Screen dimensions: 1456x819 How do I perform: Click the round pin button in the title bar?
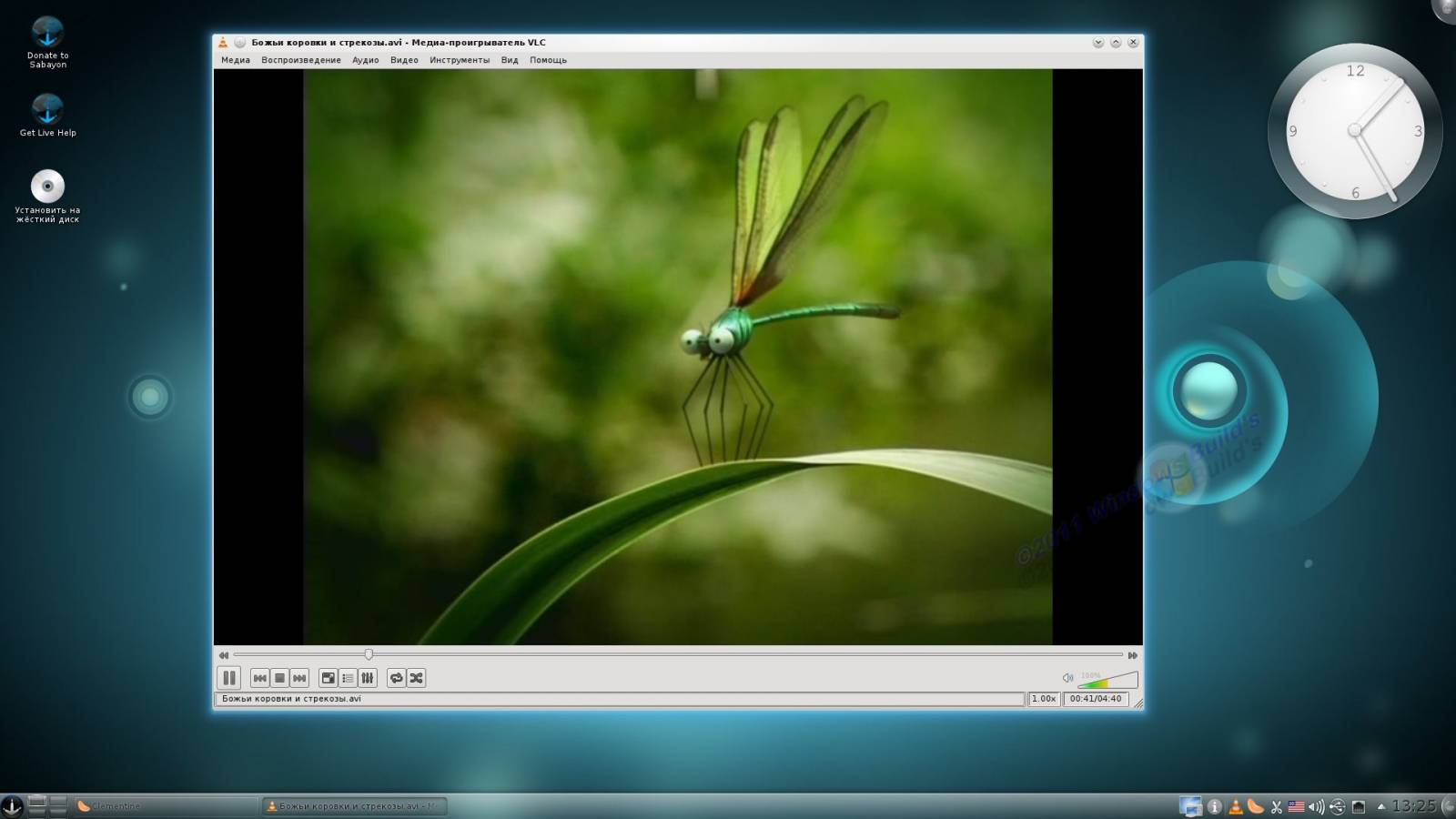[x=240, y=42]
